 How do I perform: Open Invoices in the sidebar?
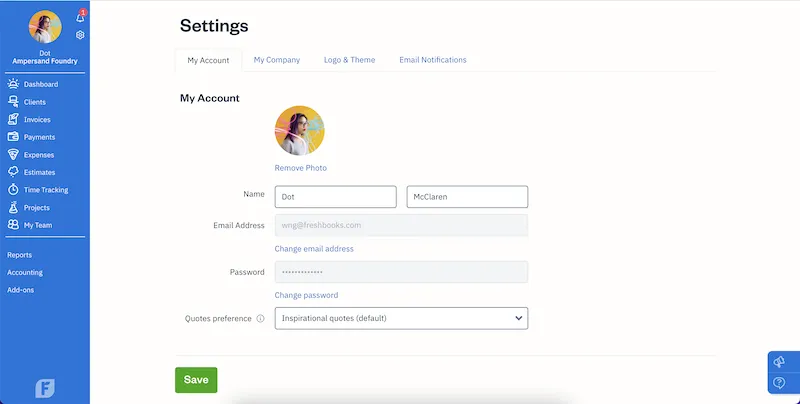(x=37, y=120)
